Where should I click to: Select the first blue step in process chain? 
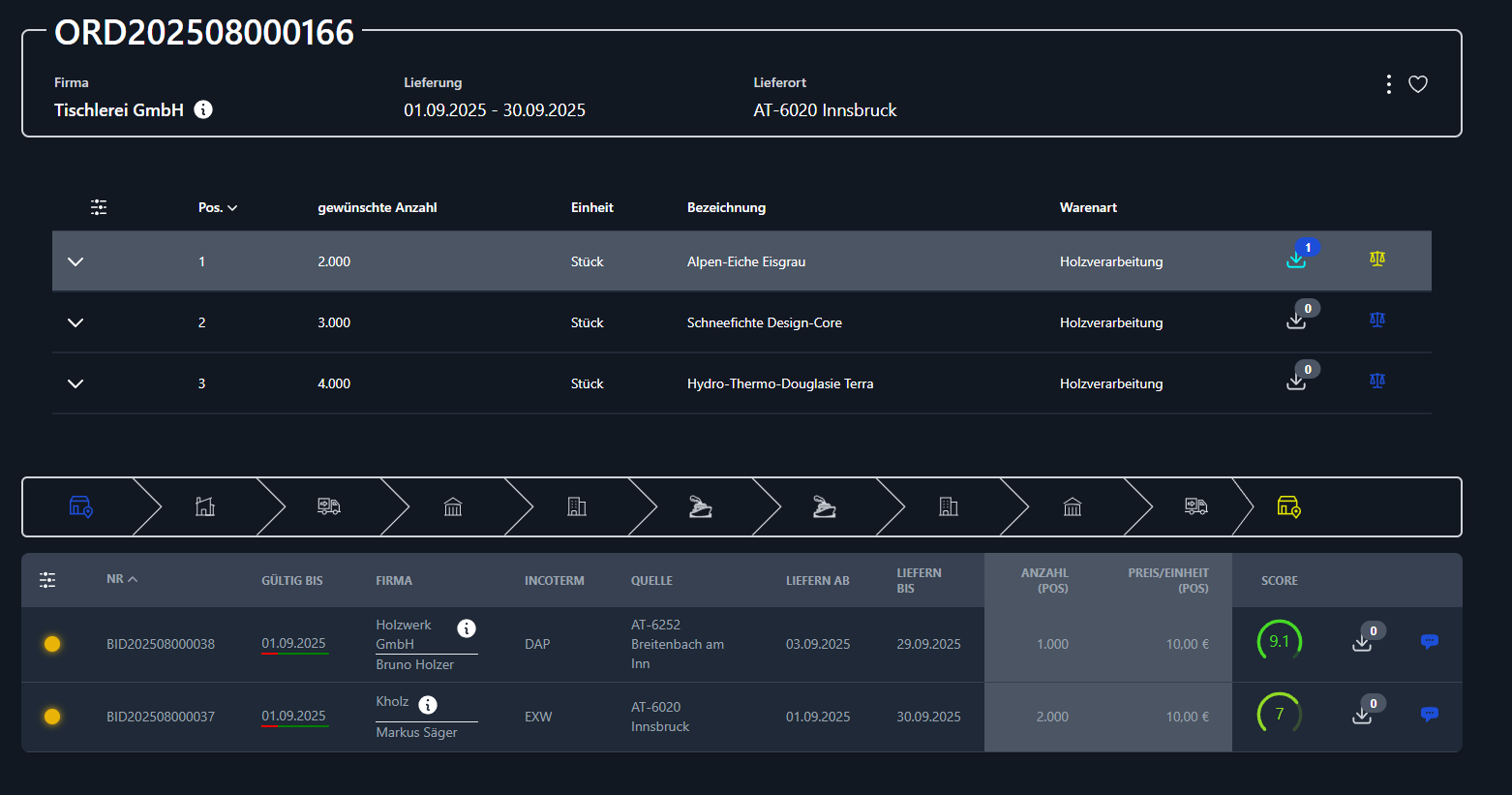pos(81,506)
